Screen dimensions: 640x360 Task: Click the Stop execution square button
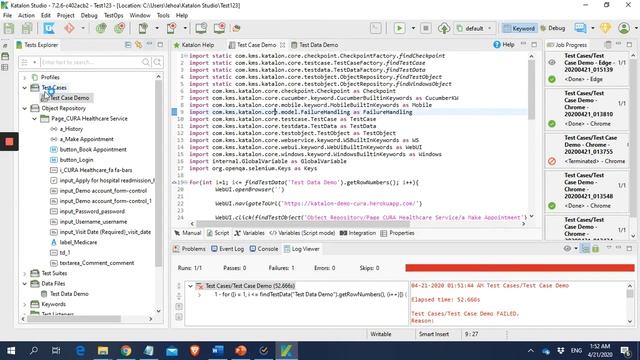pos(425,28)
